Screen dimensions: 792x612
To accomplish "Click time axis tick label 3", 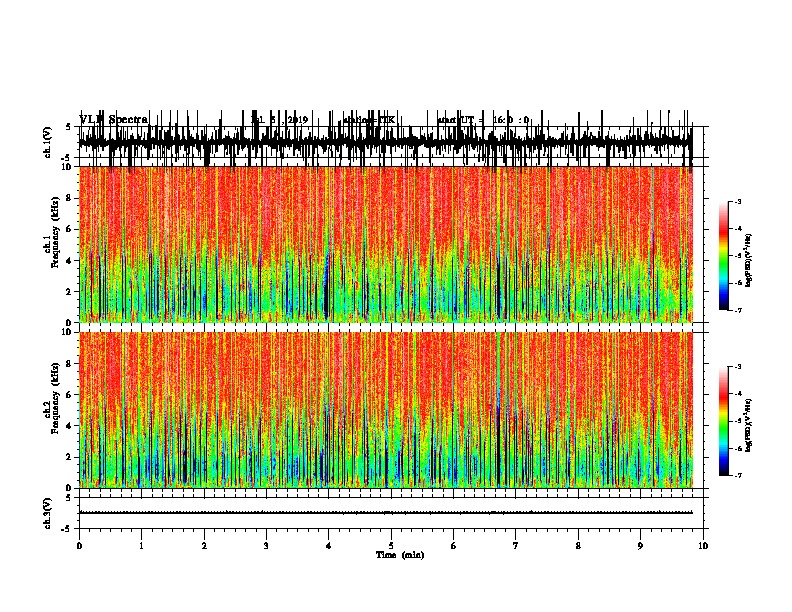I will [x=266, y=546].
